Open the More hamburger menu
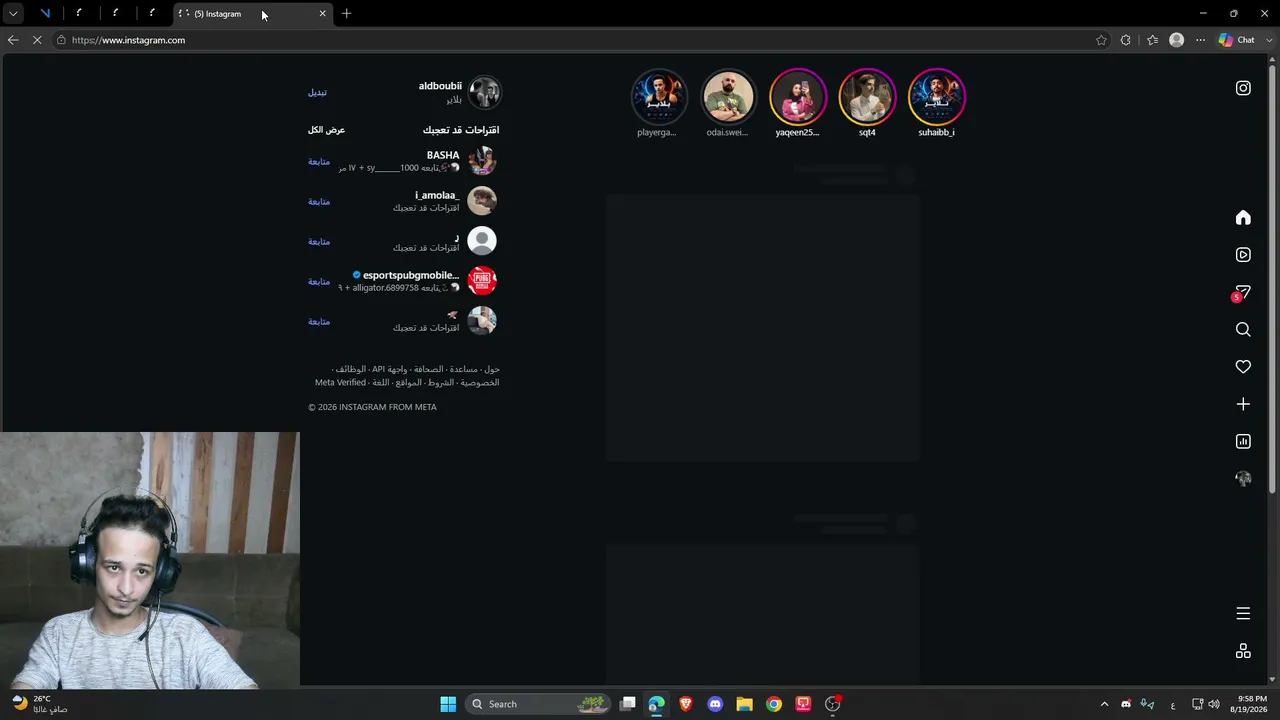The image size is (1280, 720). click(x=1243, y=613)
